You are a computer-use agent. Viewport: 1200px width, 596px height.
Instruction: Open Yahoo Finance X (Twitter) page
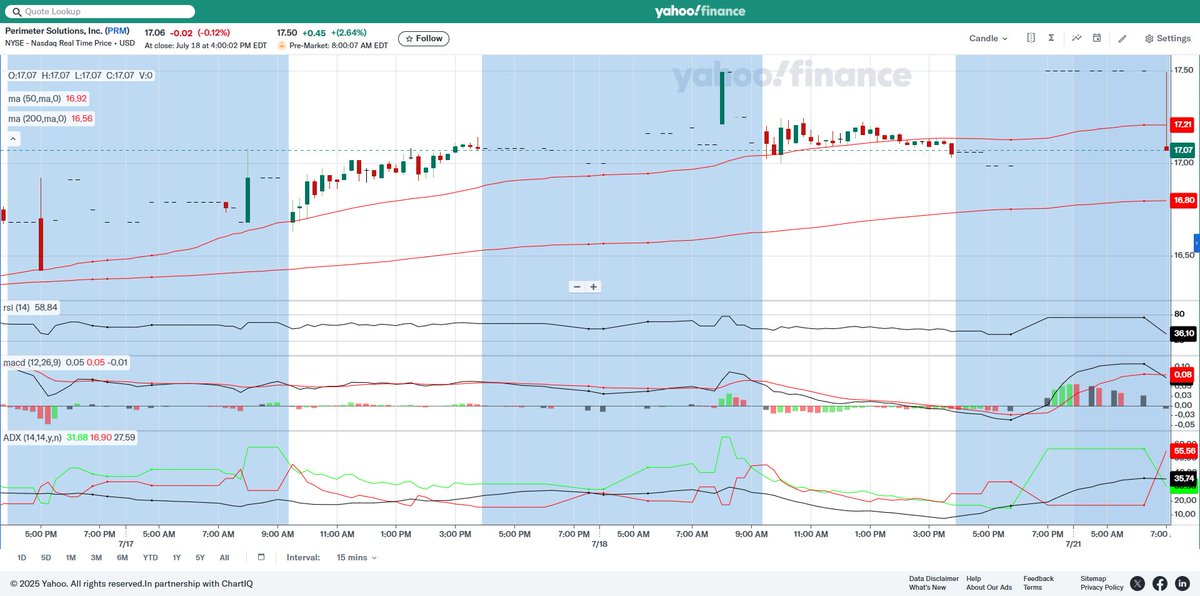click(1138, 583)
